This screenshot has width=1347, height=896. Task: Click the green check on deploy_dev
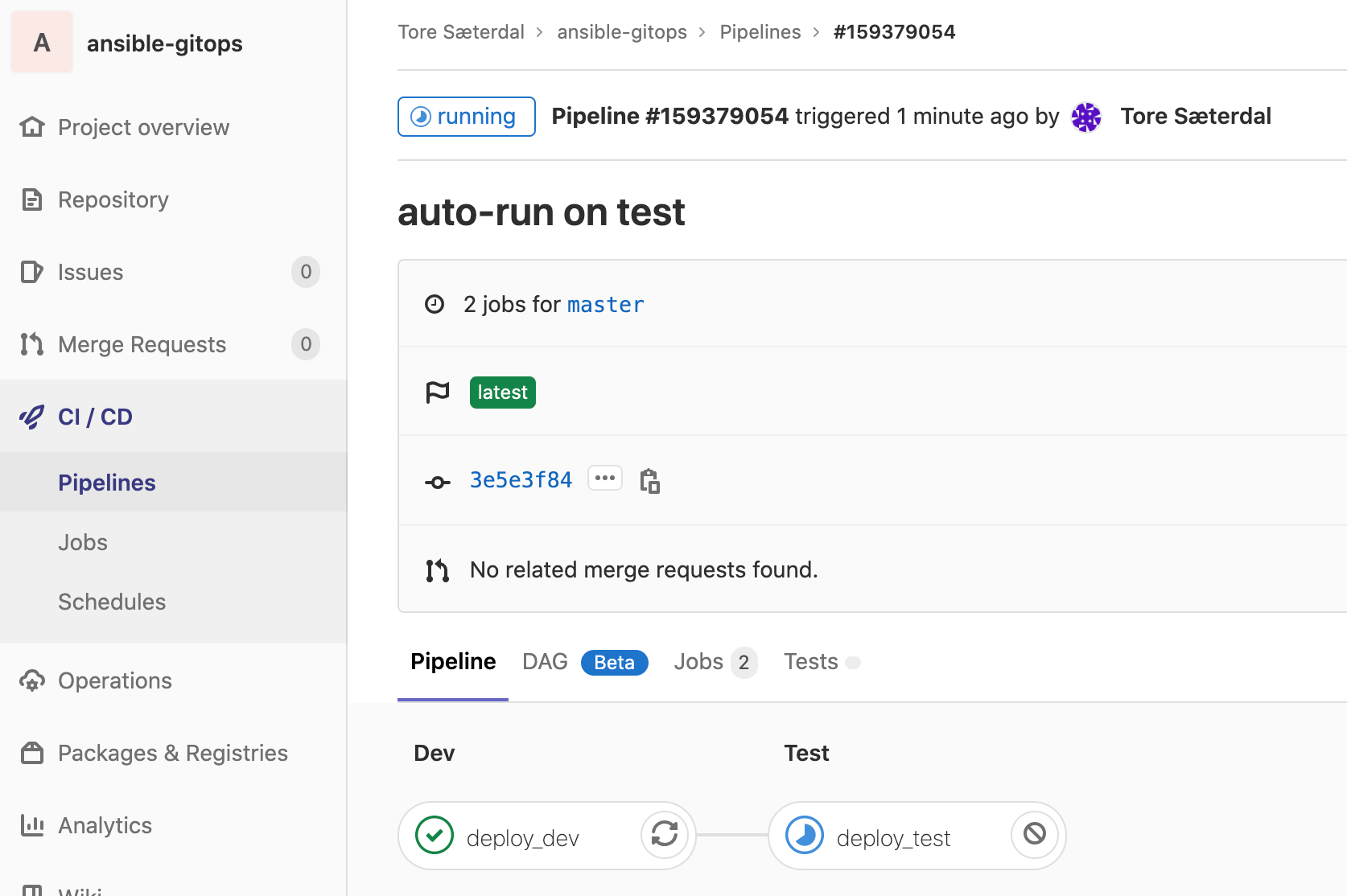point(434,835)
